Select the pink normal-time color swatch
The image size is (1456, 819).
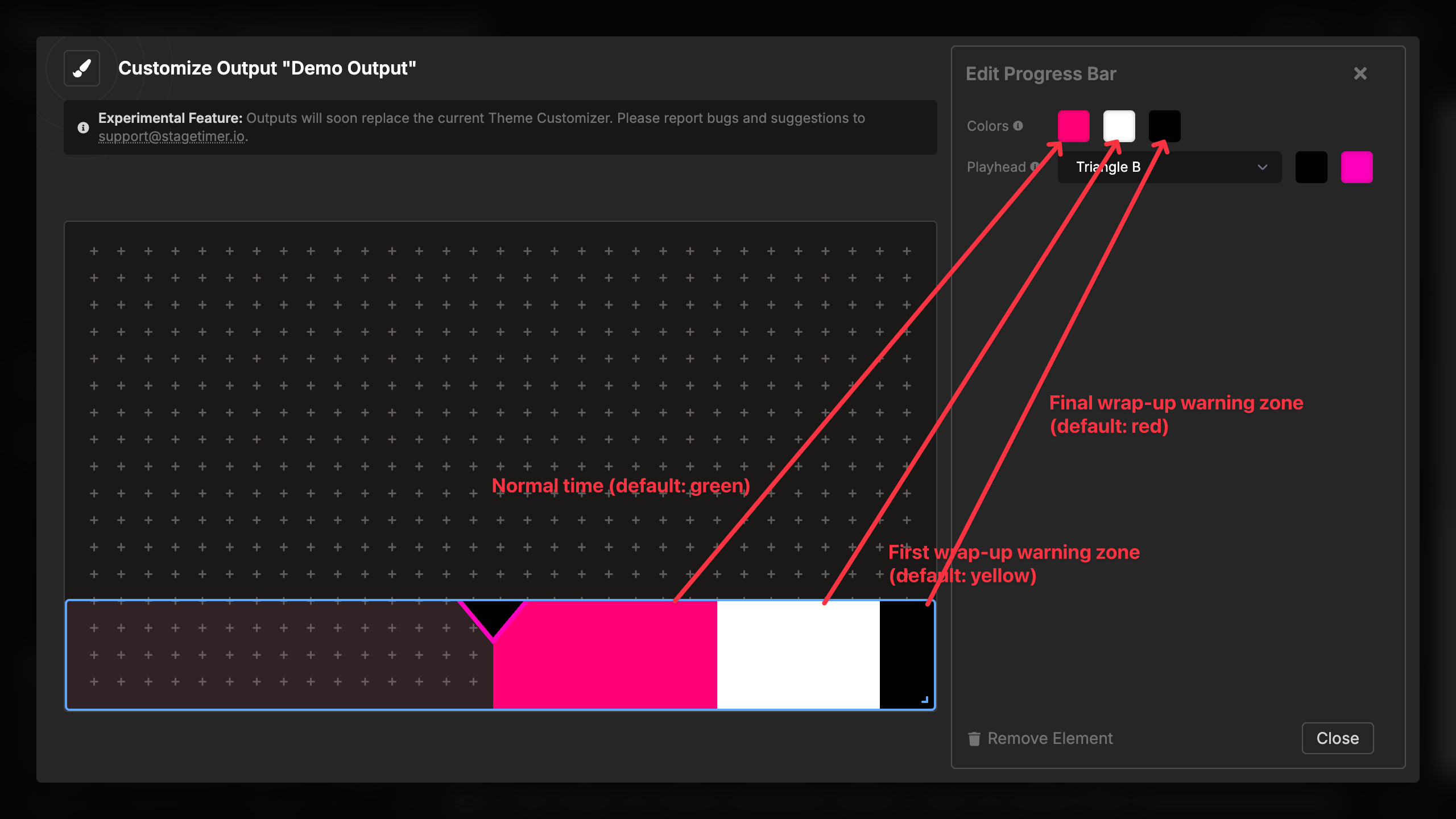pyautogui.click(x=1074, y=125)
